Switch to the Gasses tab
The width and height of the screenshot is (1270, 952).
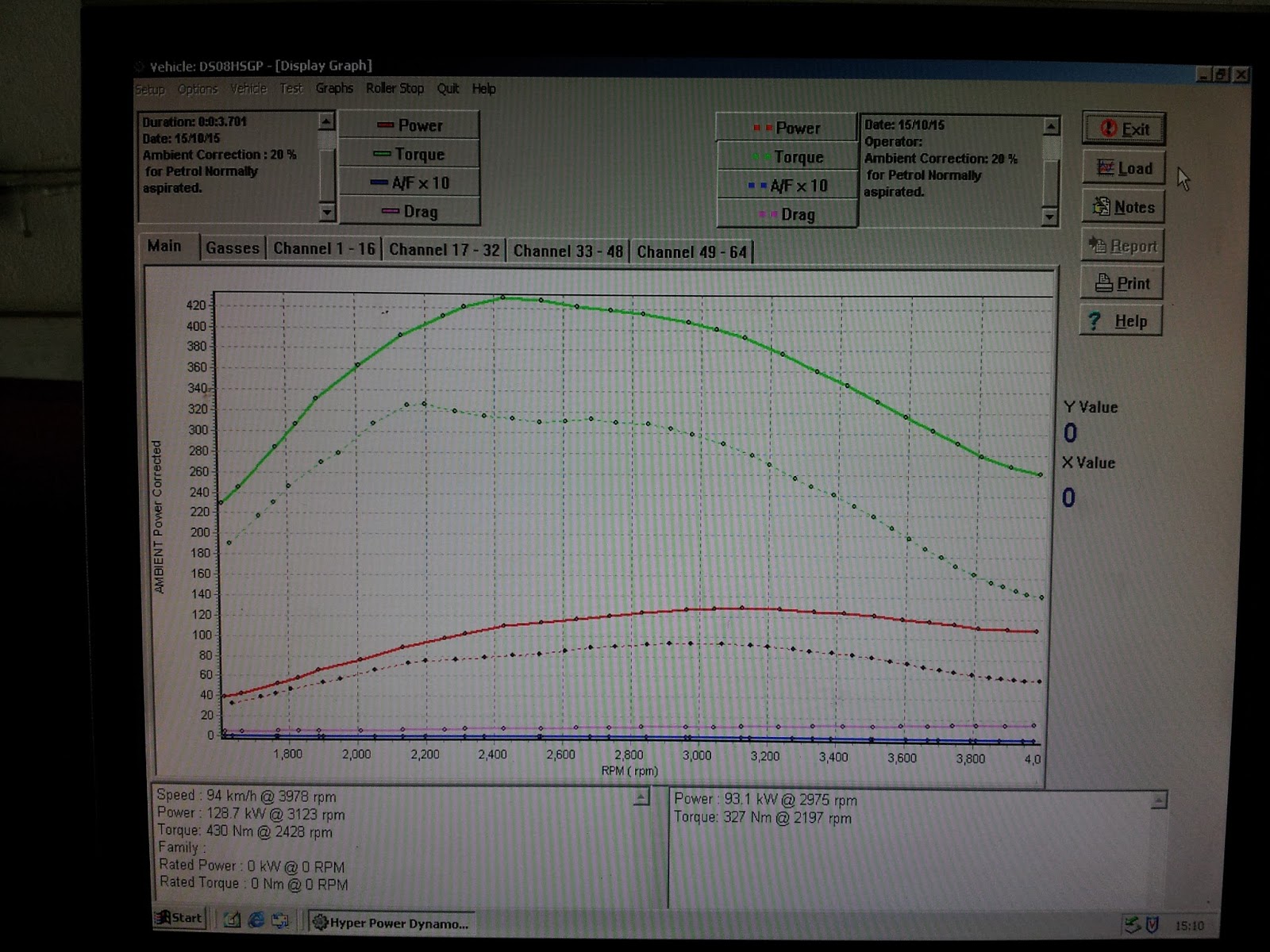pos(233,248)
